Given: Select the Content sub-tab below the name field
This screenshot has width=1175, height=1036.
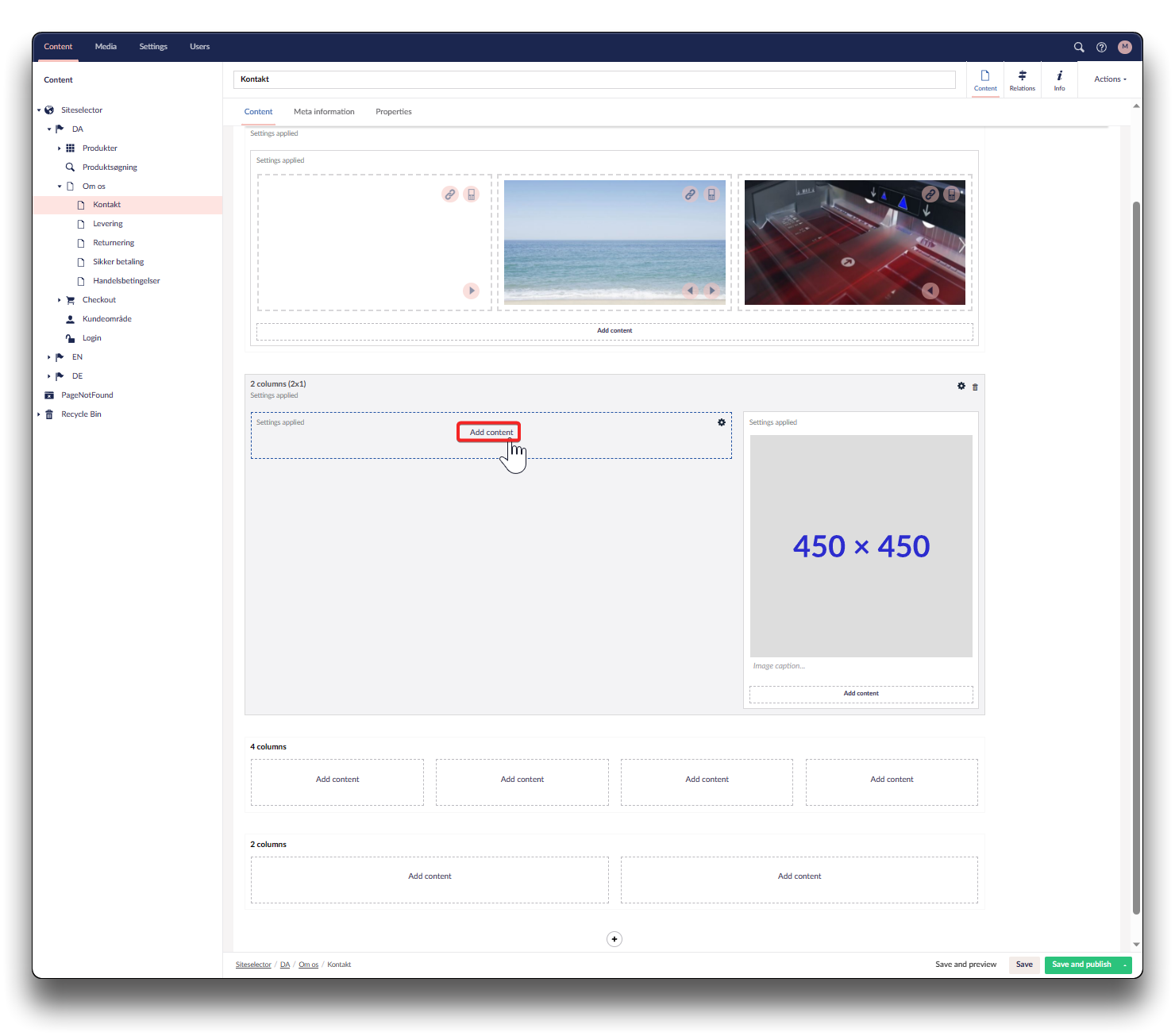Looking at the screenshot, I should pyautogui.click(x=259, y=112).
